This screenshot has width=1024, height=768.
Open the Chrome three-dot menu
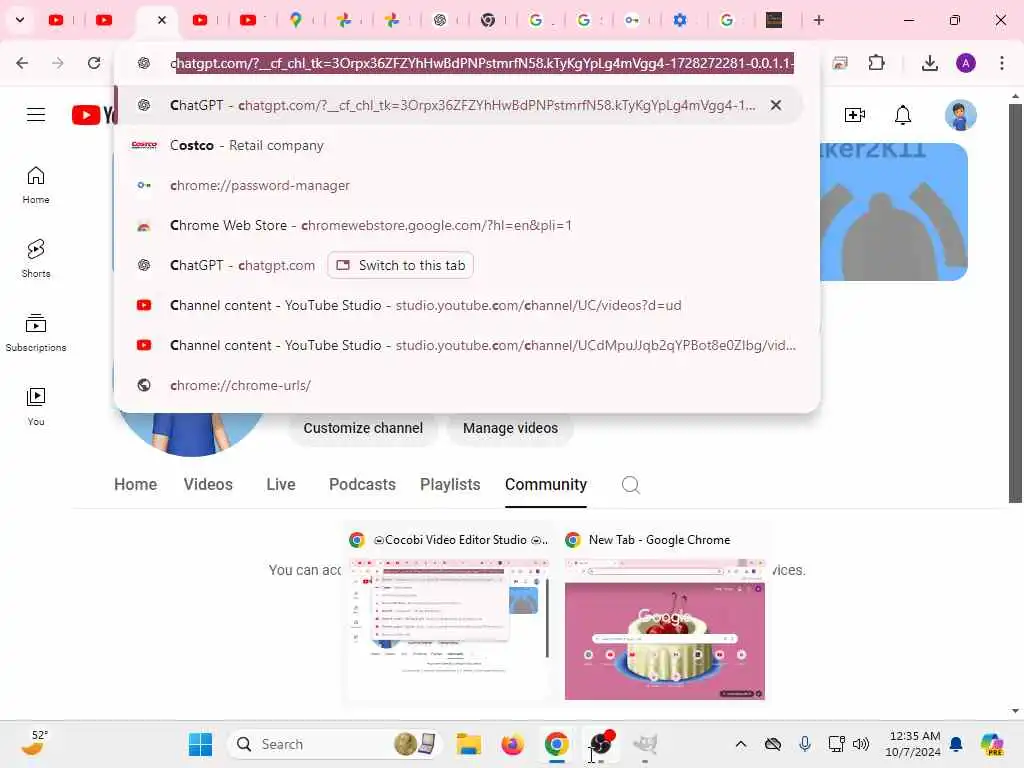click(x=1002, y=63)
